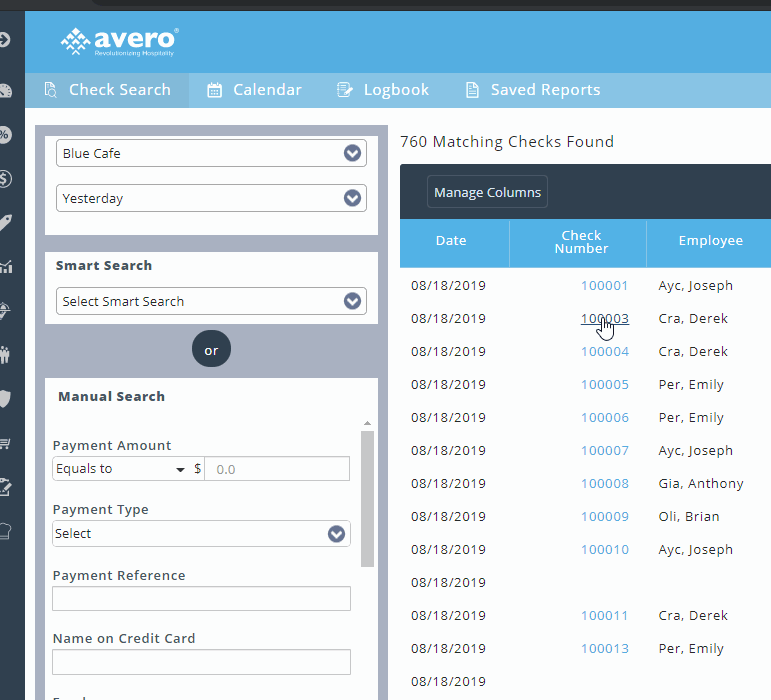This screenshot has height=700, width=771.
Task: Open the Select Smart Search dropdown
Action: [x=211, y=301]
